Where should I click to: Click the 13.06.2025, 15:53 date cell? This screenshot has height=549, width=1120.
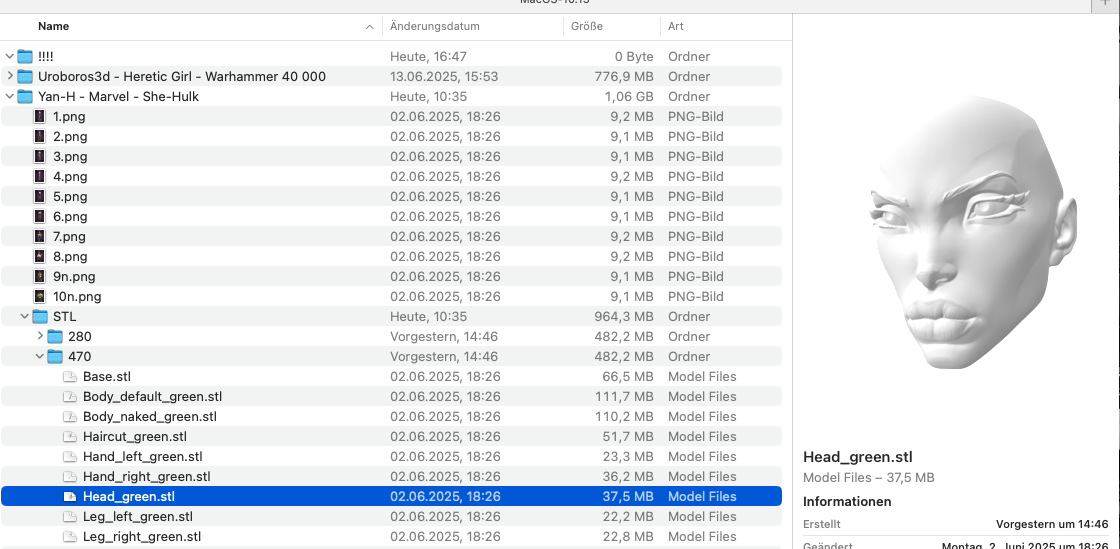point(444,76)
